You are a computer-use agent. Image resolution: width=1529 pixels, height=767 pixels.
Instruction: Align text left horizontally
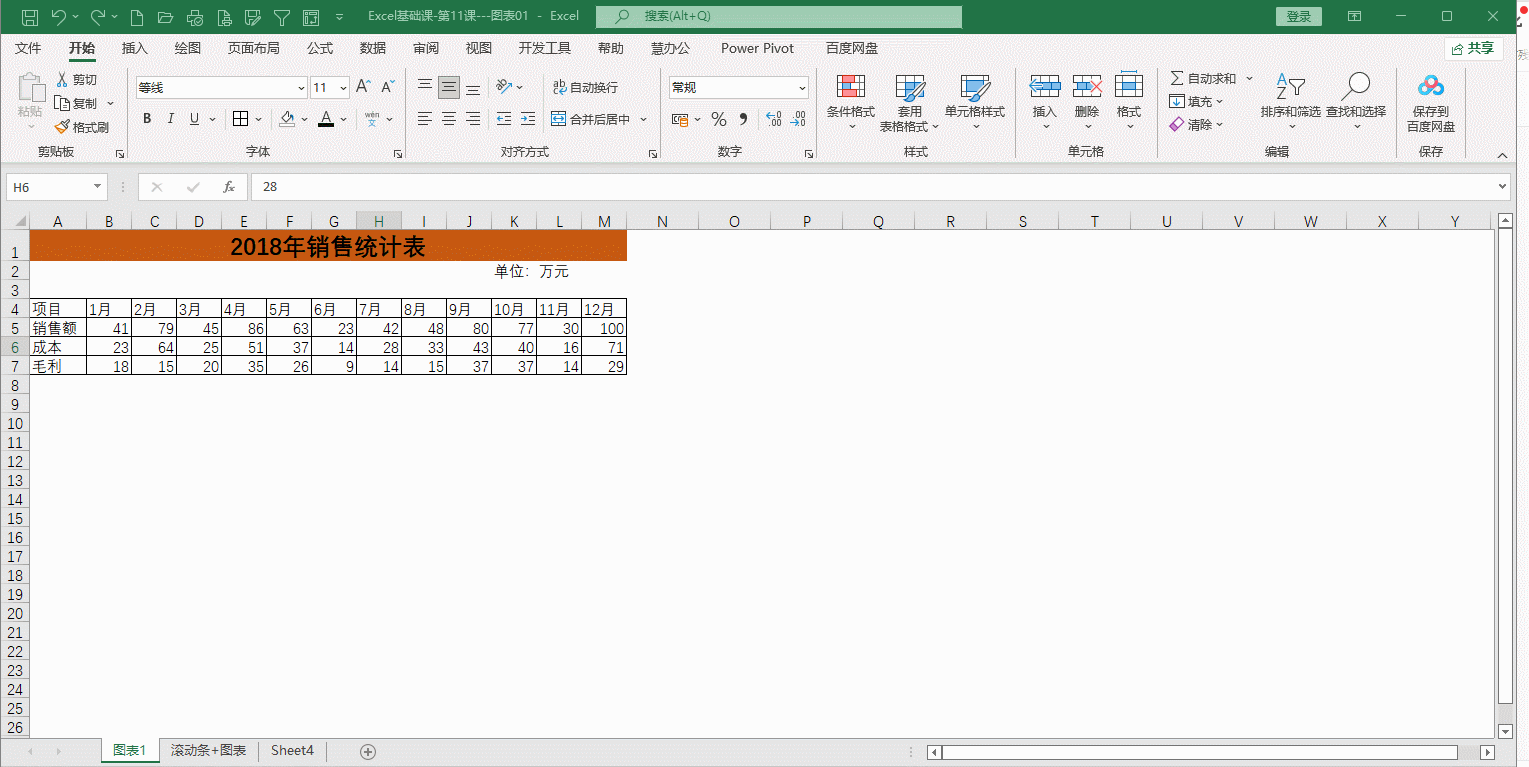point(425,119)
